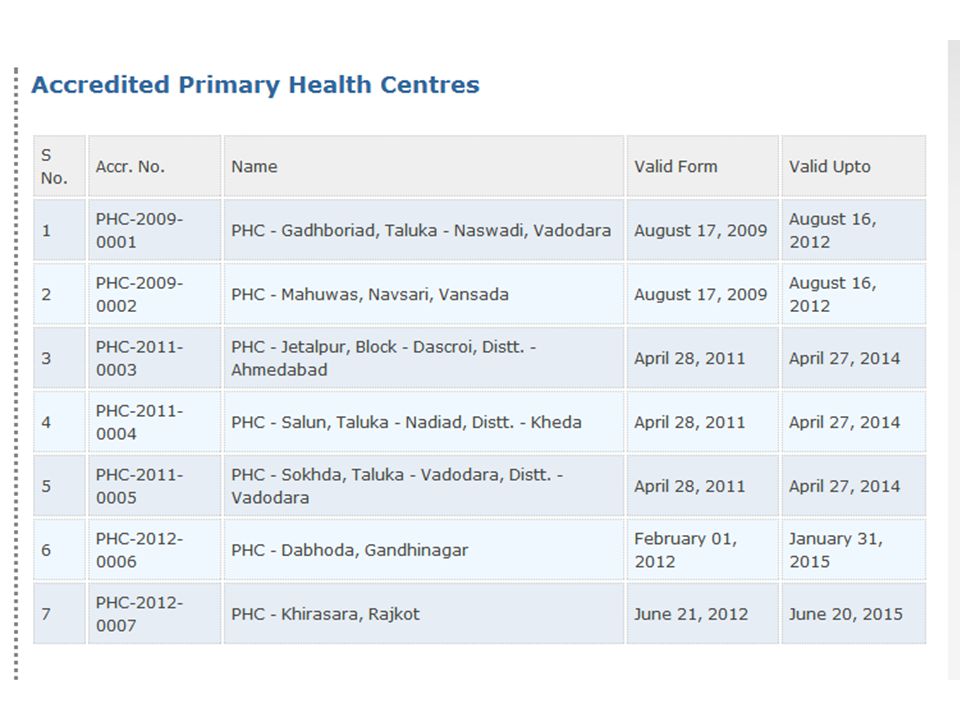
Task: Select the Valid Form column header
Action: [x=702, y=167]
